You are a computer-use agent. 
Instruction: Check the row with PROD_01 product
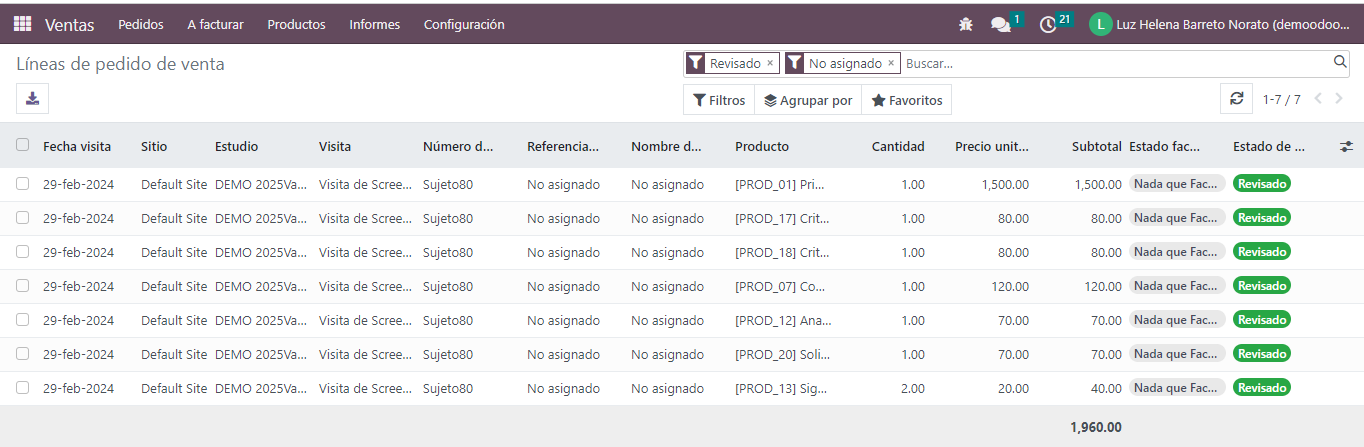[22, 184]
